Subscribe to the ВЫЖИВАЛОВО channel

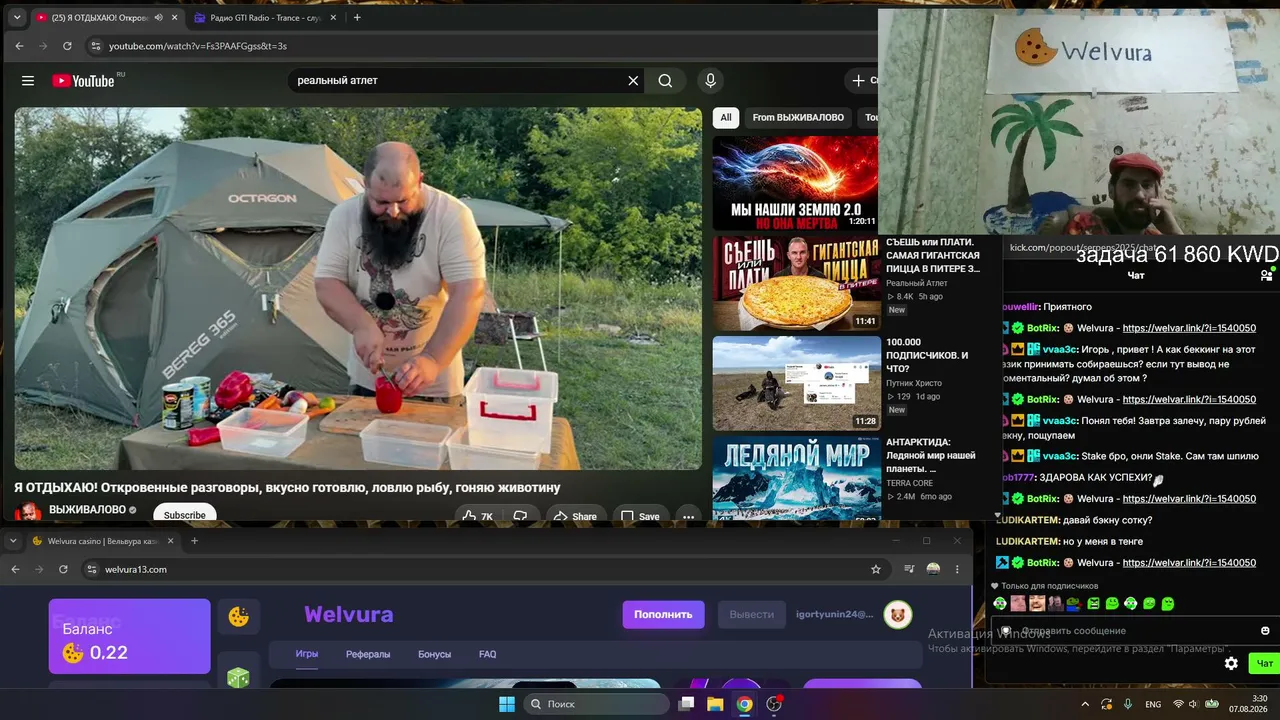tap(184, 514)
